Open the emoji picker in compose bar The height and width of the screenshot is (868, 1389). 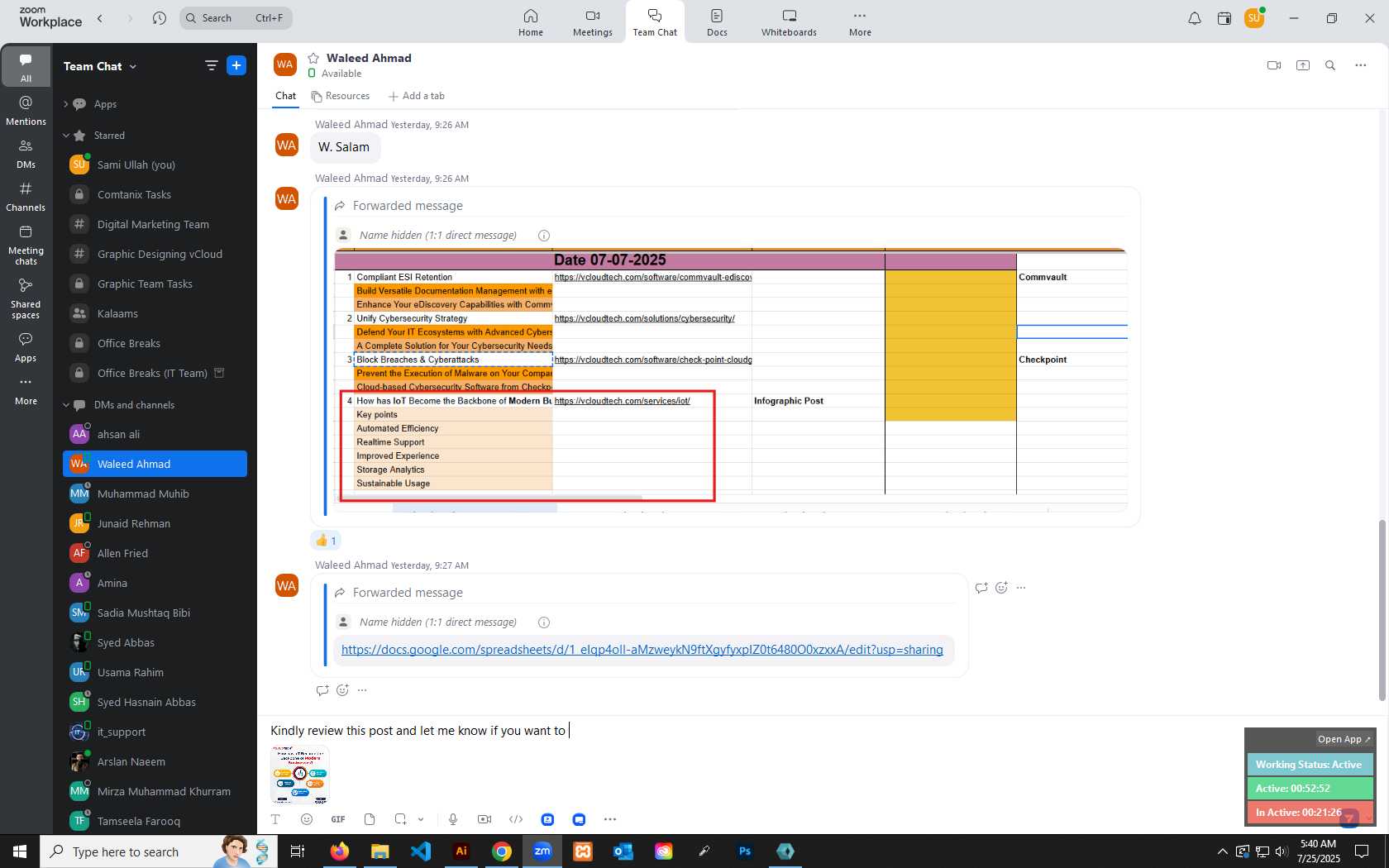pos(307,819)
